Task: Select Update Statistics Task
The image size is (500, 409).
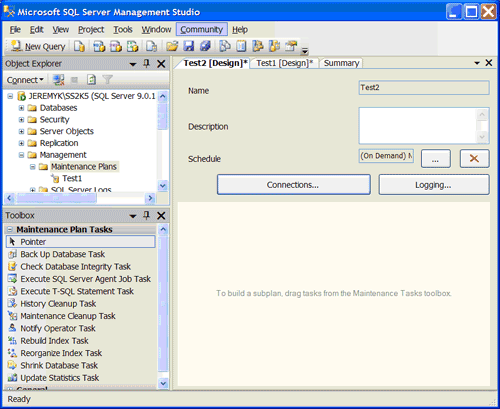Action: 81,377
